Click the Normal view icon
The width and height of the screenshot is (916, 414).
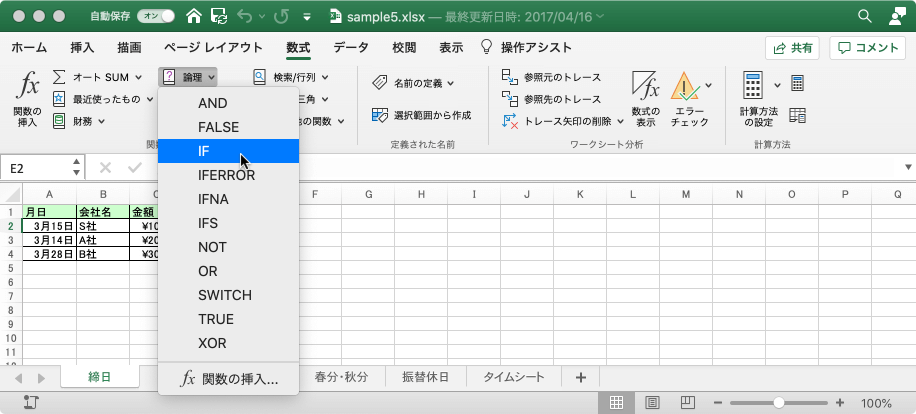(x=616, y=402)
